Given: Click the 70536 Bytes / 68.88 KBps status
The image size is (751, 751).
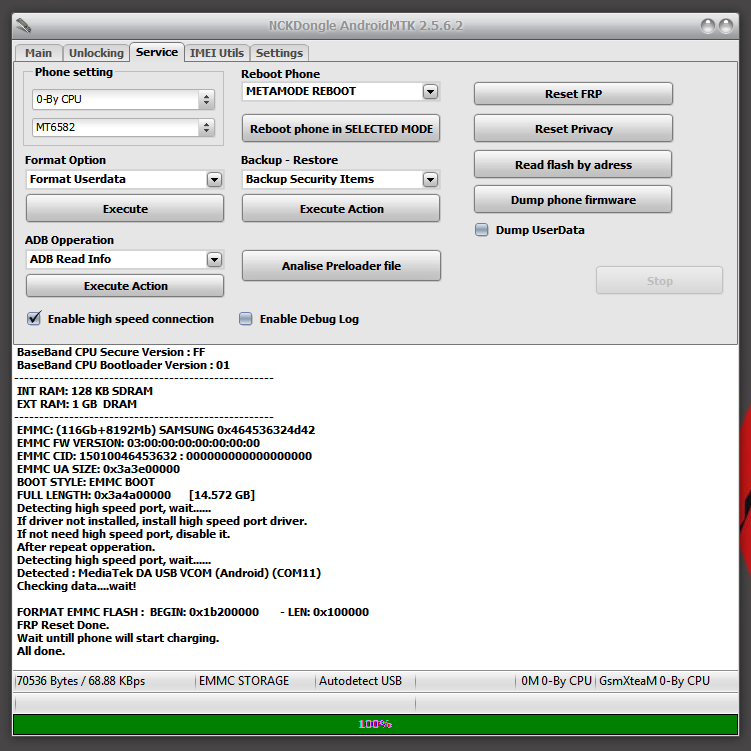Looking at the screenshot, I should [80, 681].
